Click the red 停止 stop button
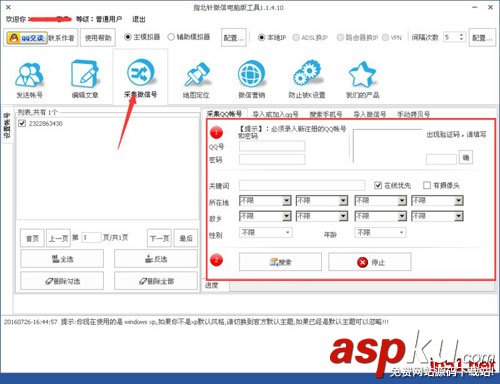The height and width of the screenshot is (384, 500). pyautogui.click(x=370, y=262)
